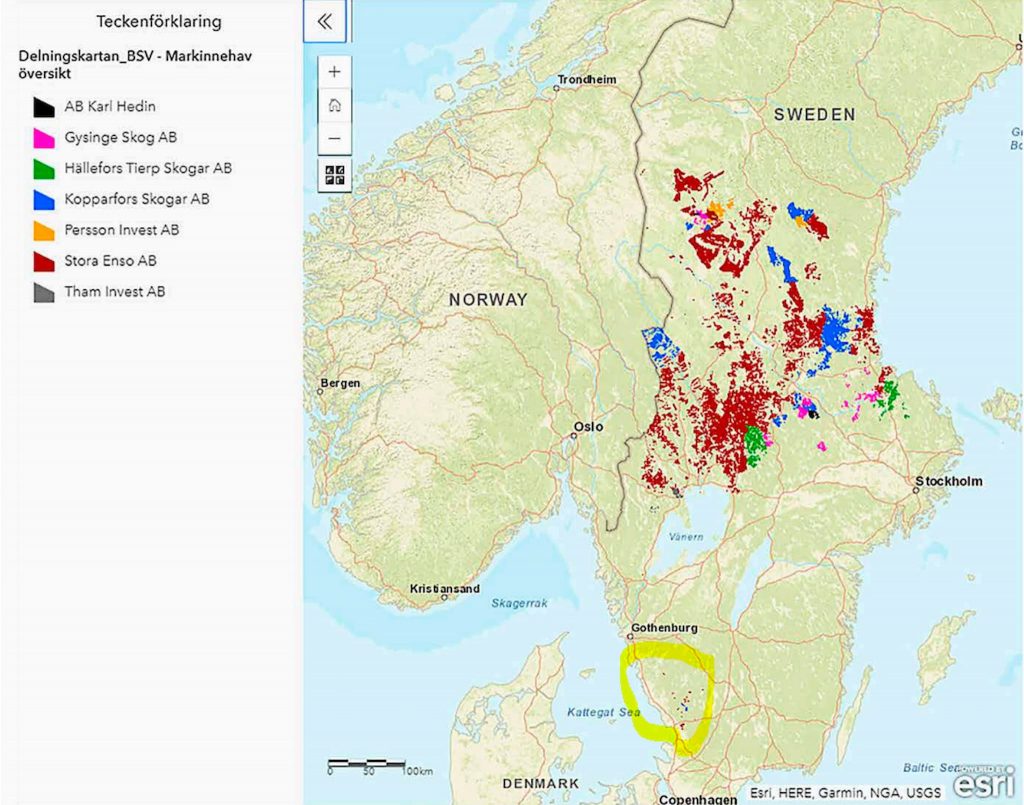Zoom in with the plus button
Screen dimensions: 1024x805
point(334,72)
